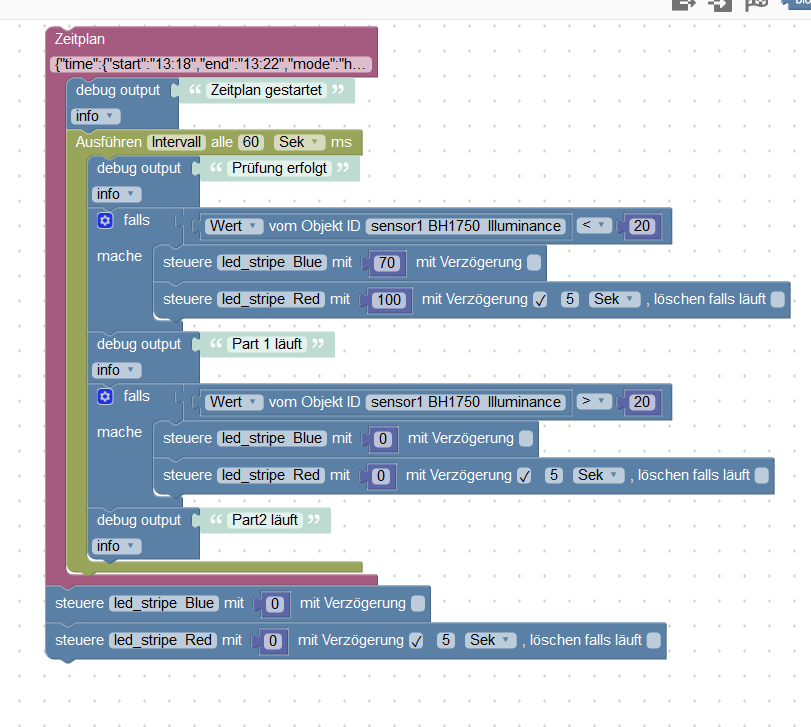
Task: Open Sek dropdown on led_stripe Red 100 block
Action: point(614,299)
